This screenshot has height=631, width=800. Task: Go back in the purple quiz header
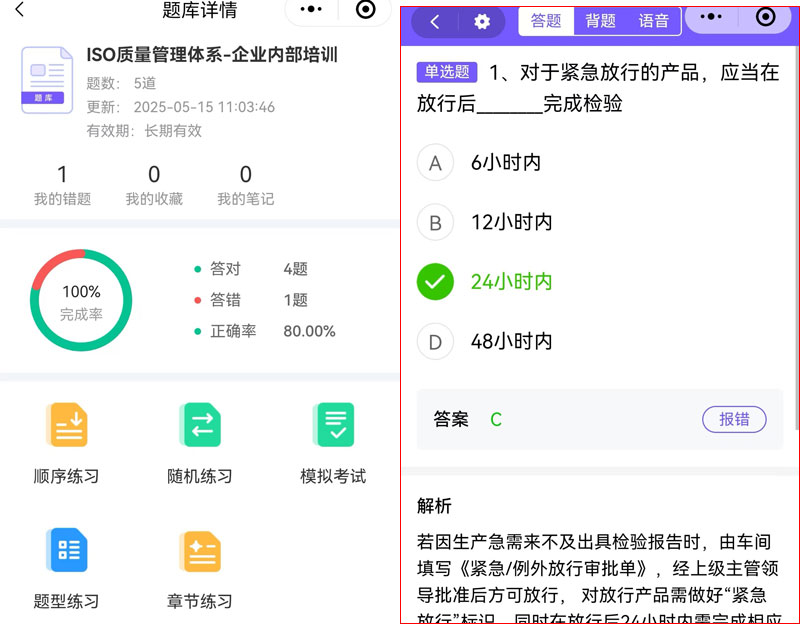[x=435, y=22]
